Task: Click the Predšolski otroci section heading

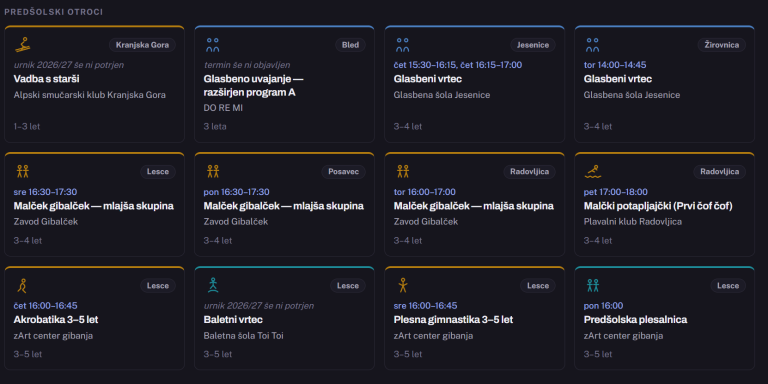Action: [x=53, y=12]
